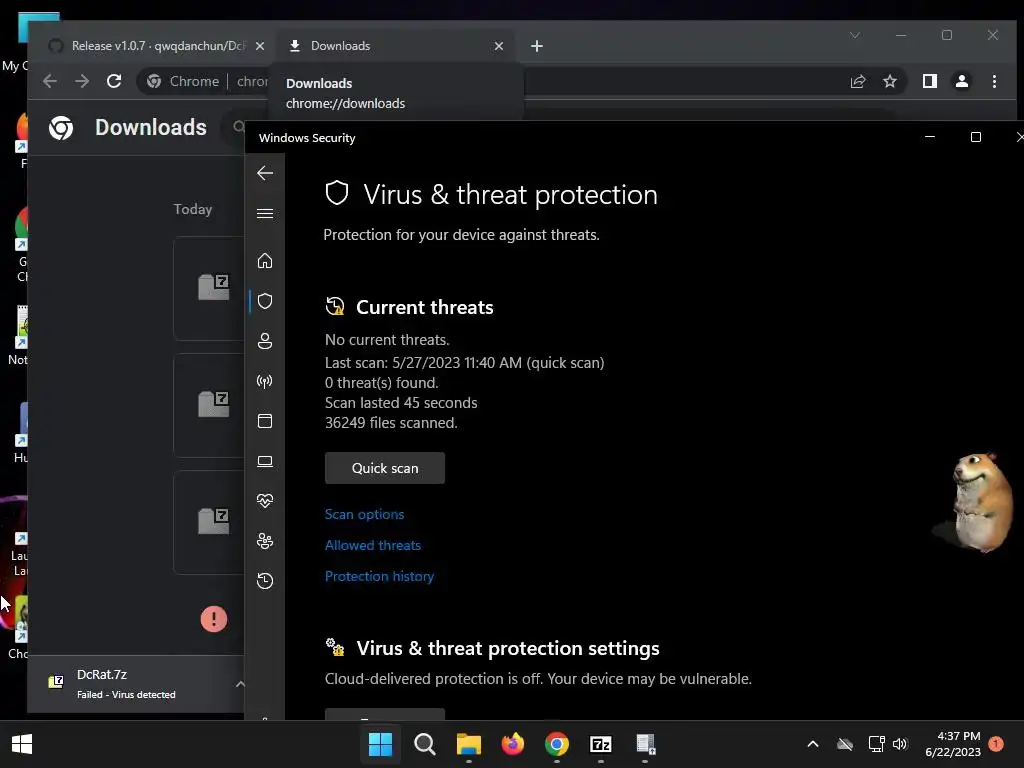Click red warning icon in Downloads

coord(214,618)
